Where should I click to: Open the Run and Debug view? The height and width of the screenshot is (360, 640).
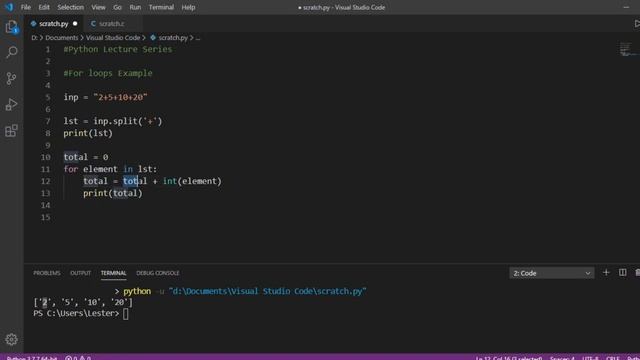[x=11, y=104]
